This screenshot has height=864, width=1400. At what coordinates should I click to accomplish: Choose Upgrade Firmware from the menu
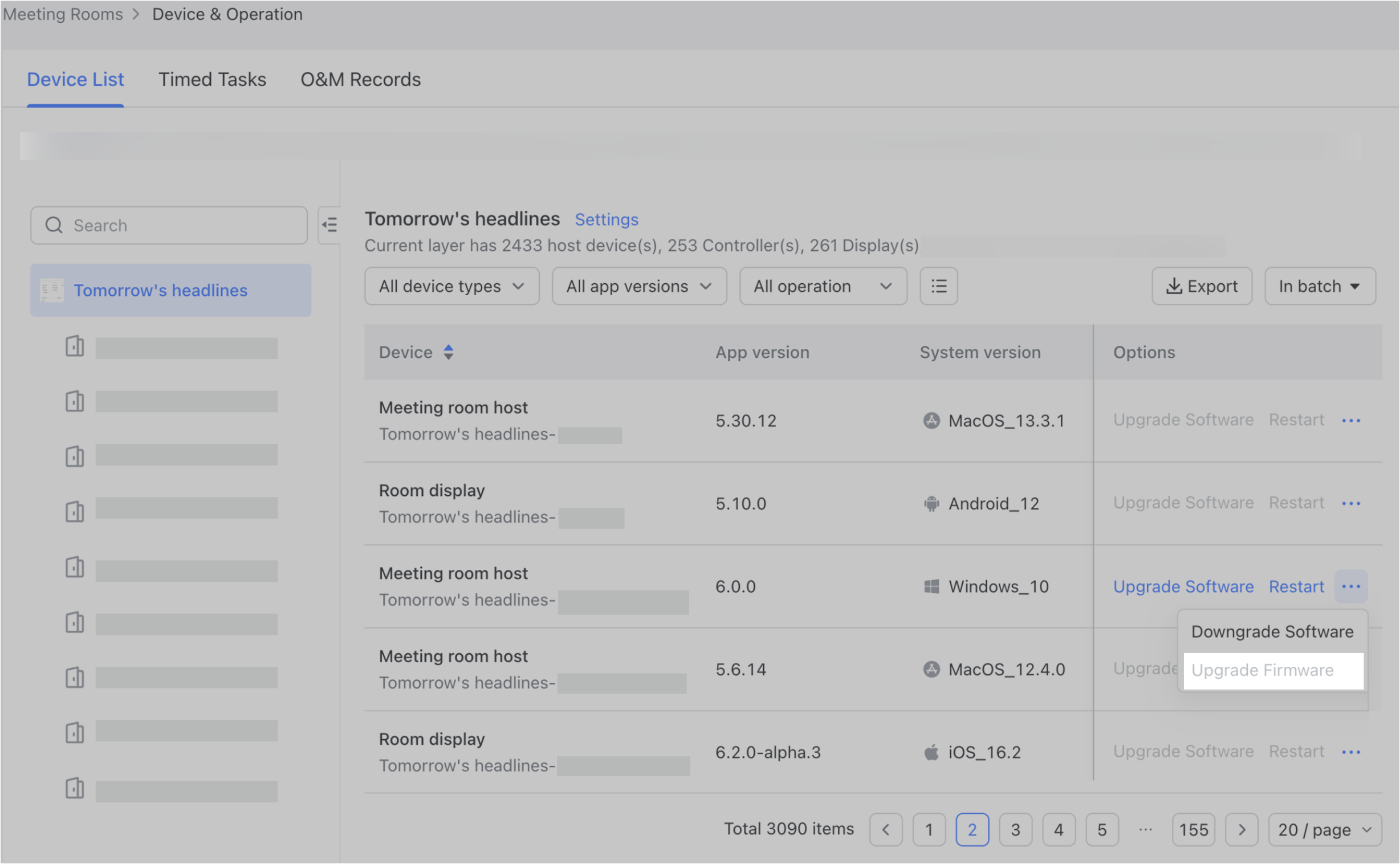(x=1273, y=670)
